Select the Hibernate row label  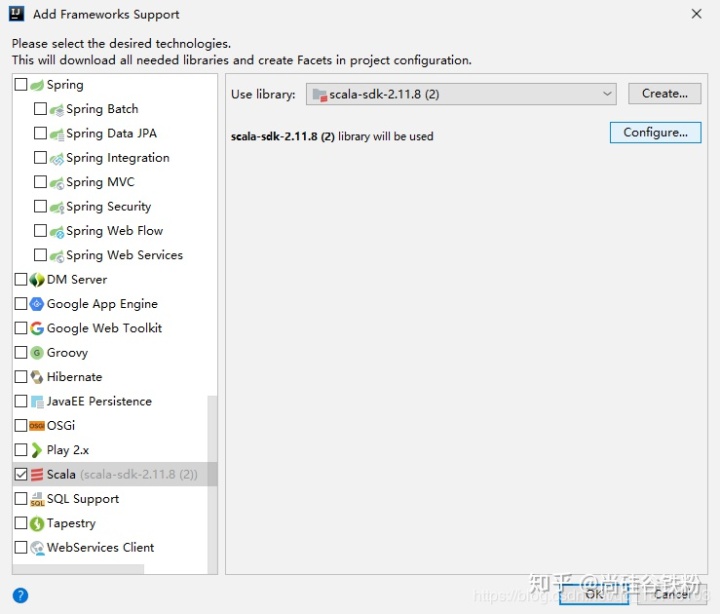click(x=74, y=377)
